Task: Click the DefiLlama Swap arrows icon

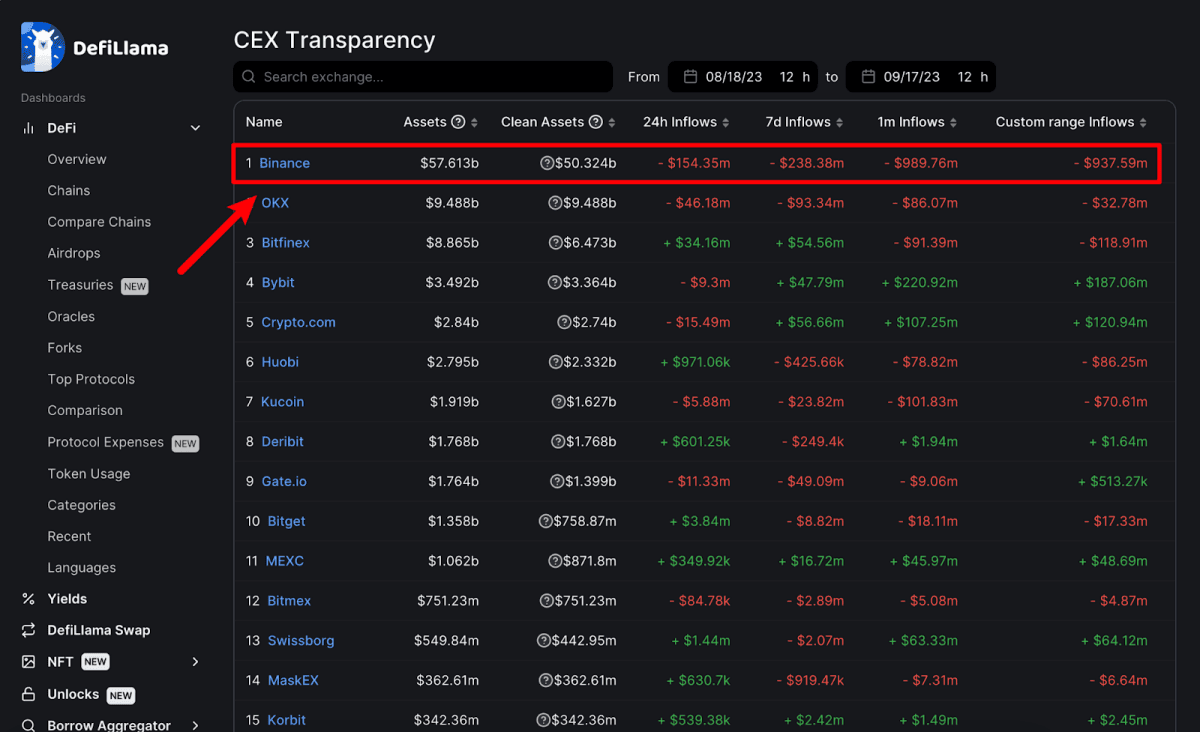Action: [28, 631]
